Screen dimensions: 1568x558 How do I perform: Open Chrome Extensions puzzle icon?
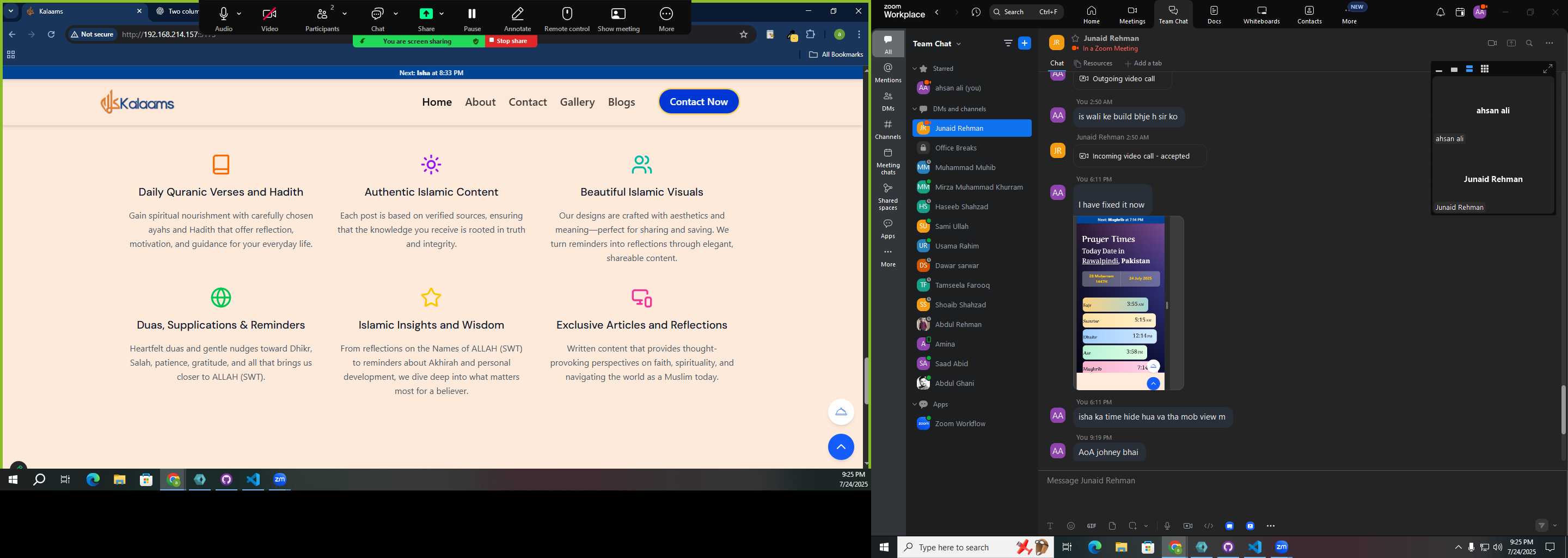[811, 35]
